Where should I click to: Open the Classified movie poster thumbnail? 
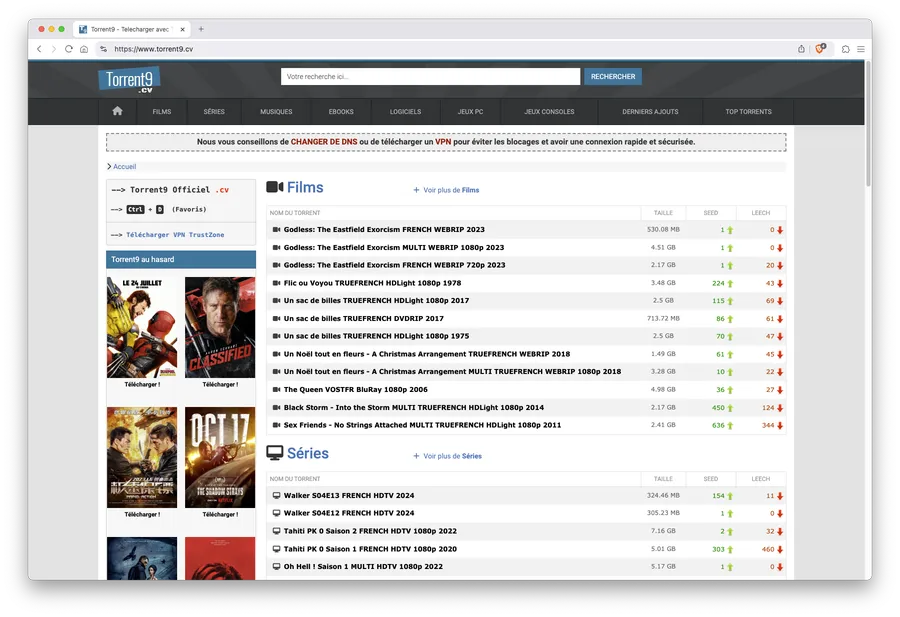point(220,327)
